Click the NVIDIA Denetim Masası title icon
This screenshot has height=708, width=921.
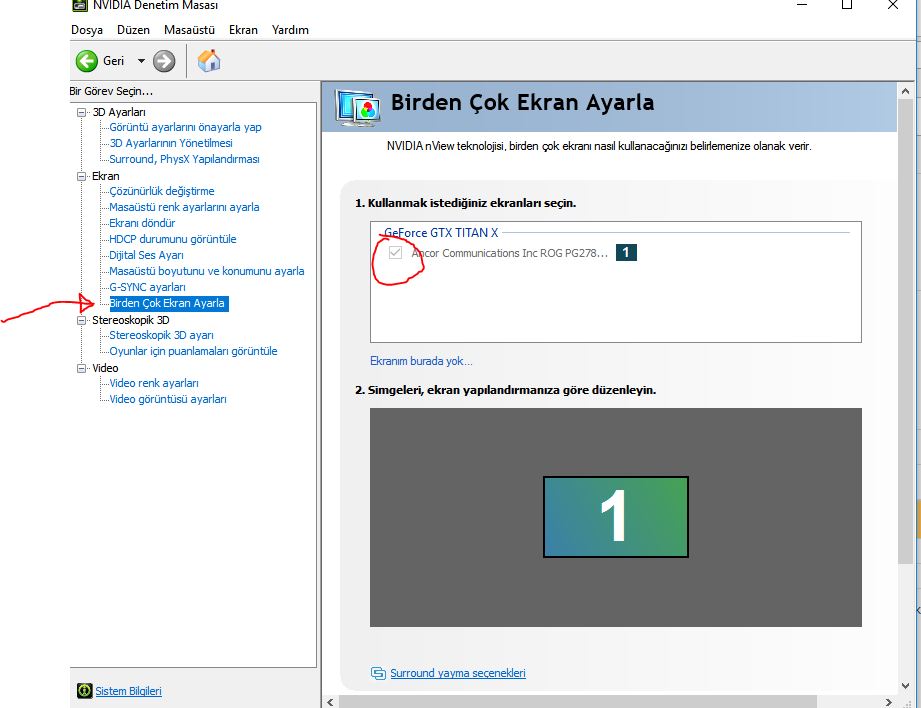[80, 5]
